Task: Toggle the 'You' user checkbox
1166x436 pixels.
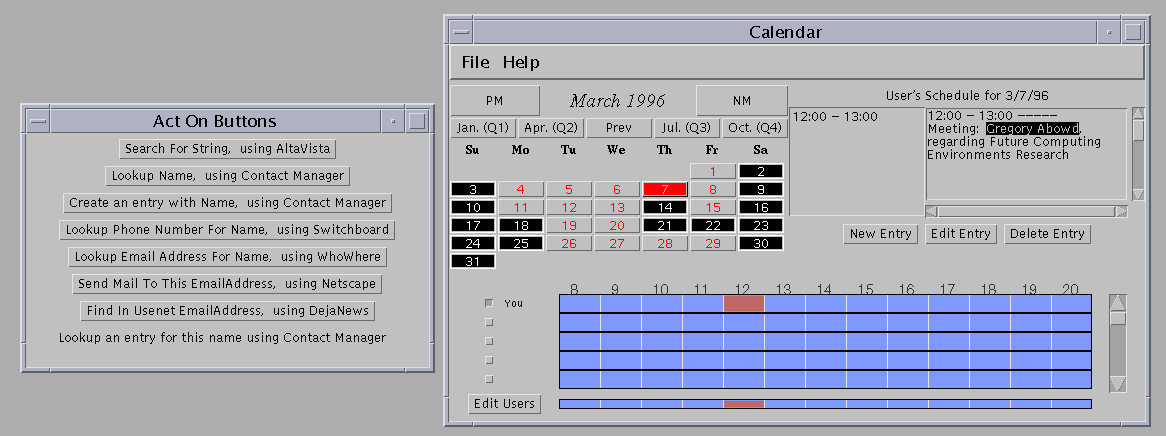Action: point(489,303)
